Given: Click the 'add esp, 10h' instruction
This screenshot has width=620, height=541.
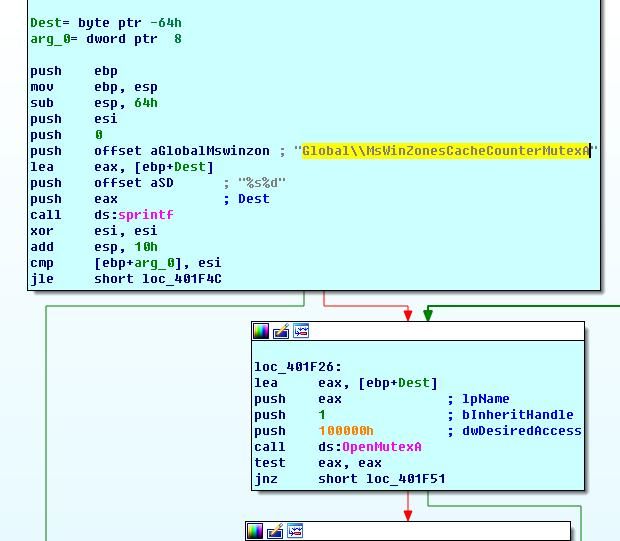Looking at the screenshot, I should click(94, 247).
